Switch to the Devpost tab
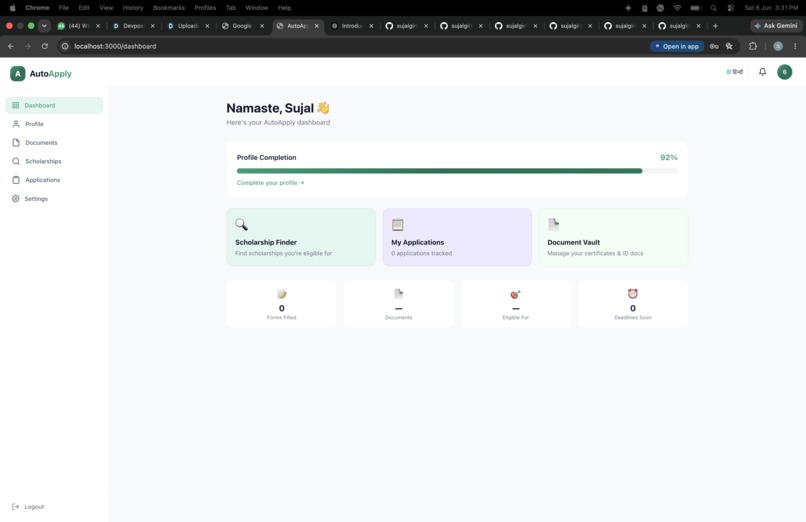 click(133, 26)
